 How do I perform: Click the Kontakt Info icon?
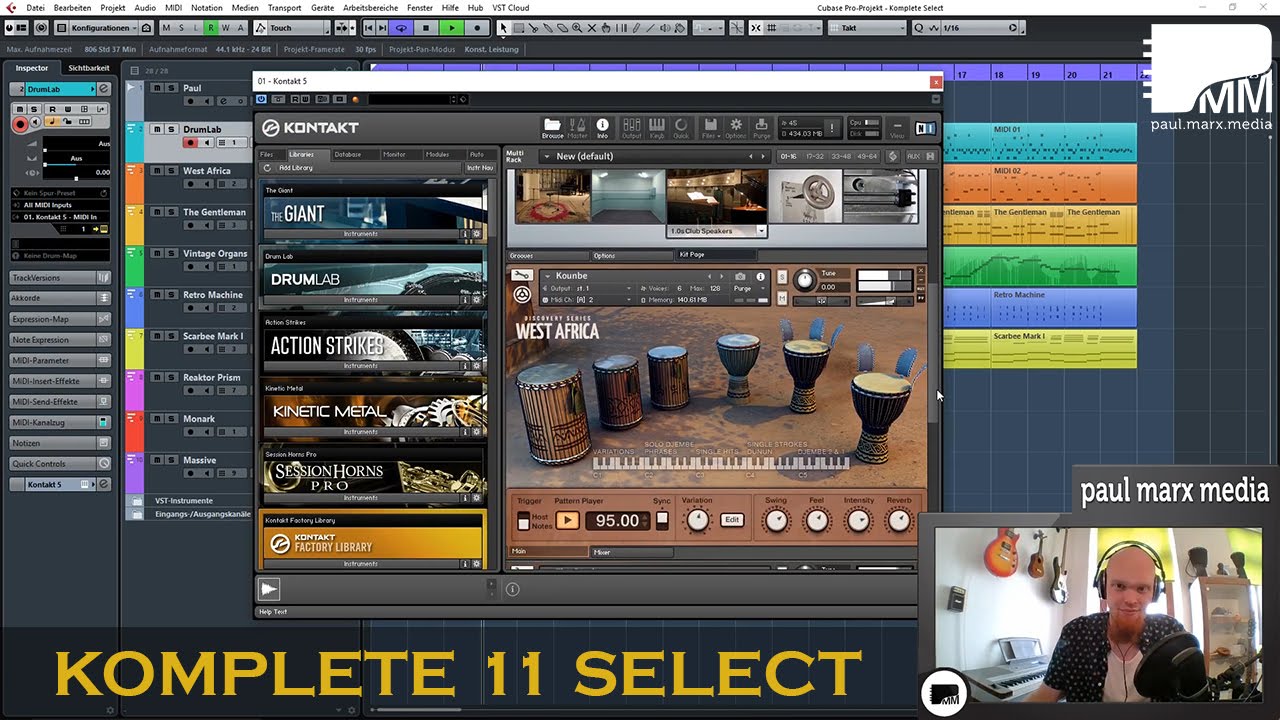[x=602, y=128]
